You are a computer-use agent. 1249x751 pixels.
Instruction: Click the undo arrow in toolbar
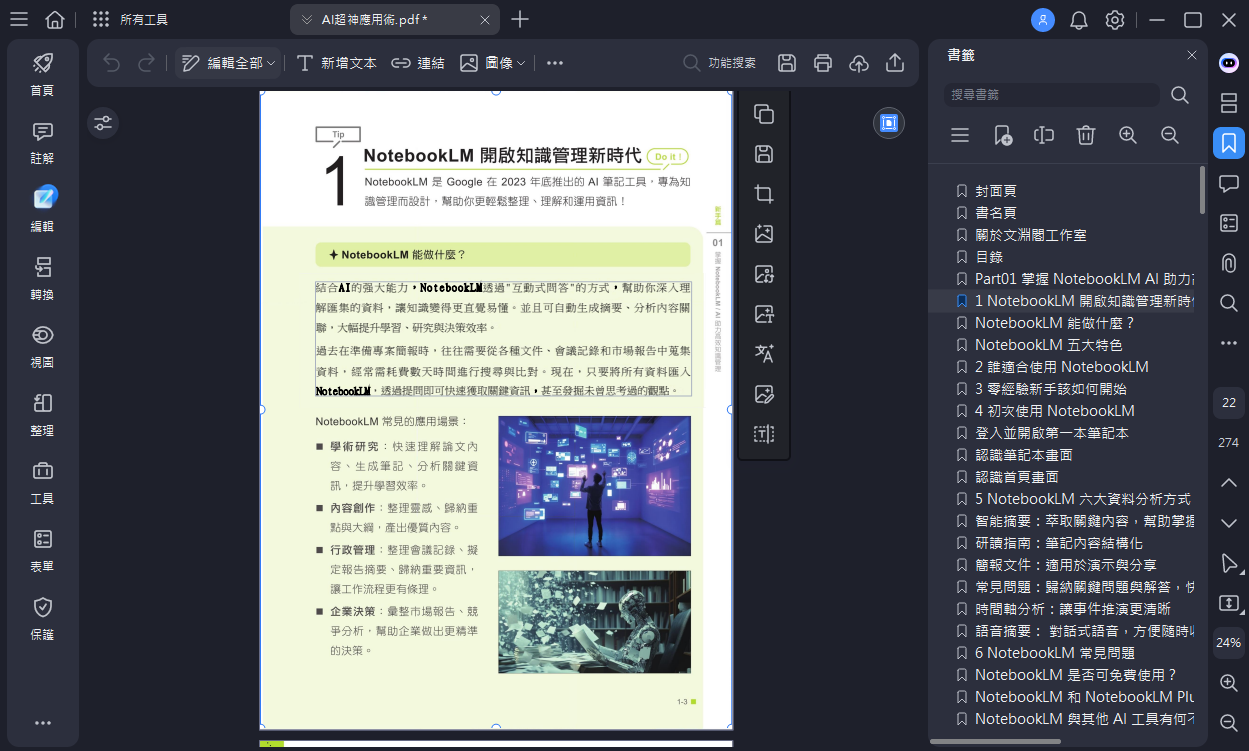111,63
